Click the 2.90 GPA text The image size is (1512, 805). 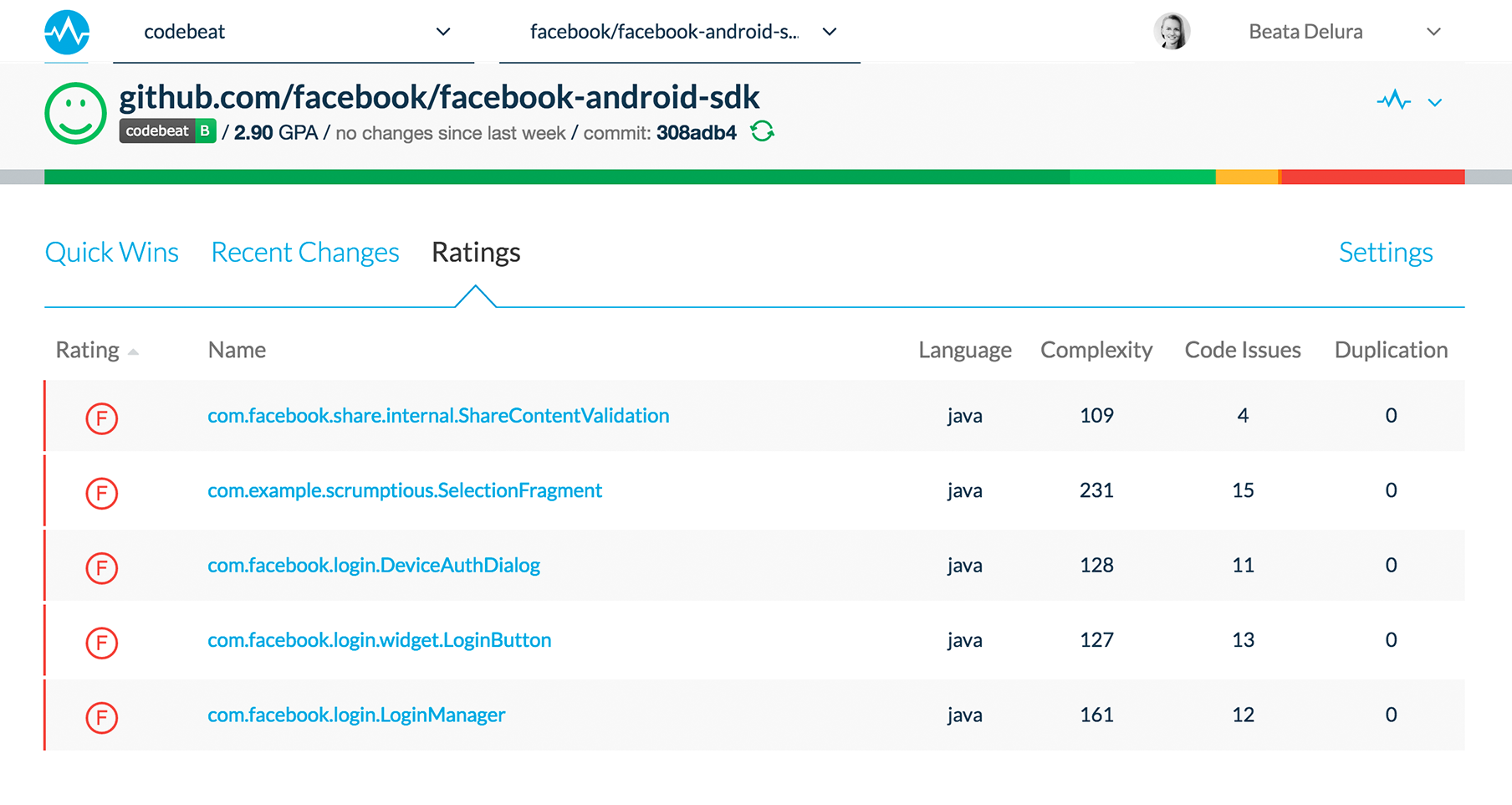pos(276,133)
